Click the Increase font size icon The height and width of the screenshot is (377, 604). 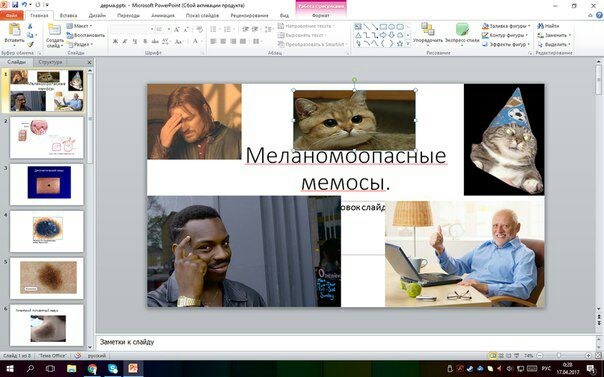pos(176,29)
